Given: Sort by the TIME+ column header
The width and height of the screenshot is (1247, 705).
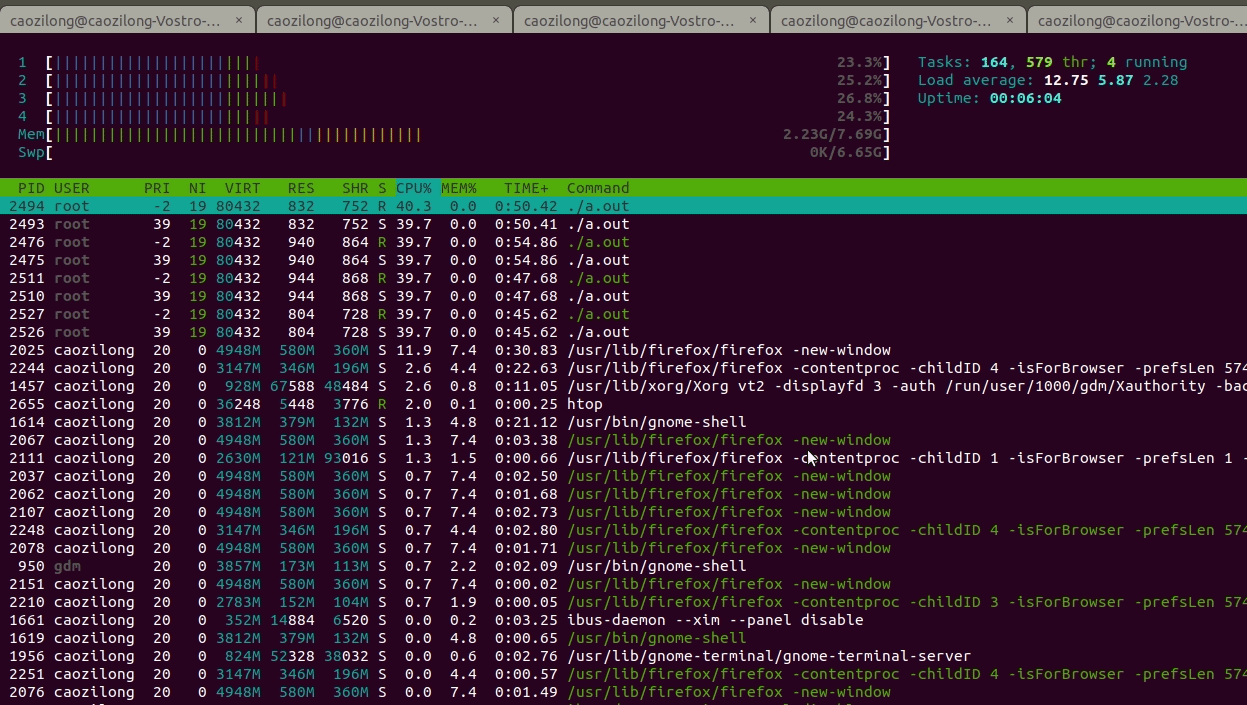Looking at the screenshot, I should point(526,188).
